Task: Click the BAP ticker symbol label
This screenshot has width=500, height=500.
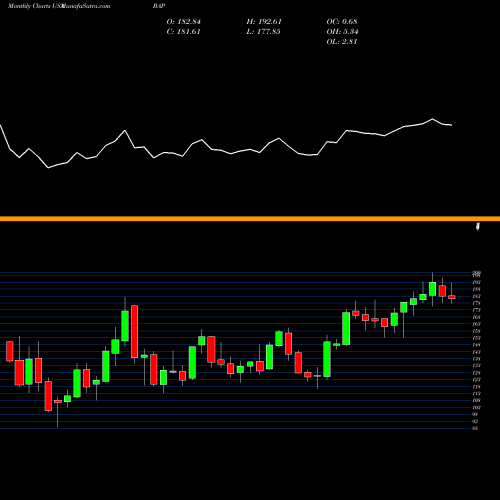Action: click(159, 6)
